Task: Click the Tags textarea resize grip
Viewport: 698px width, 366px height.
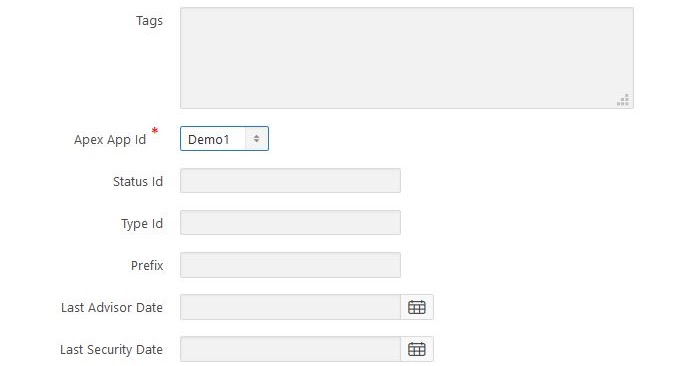Action: click(x=623, y=100)
